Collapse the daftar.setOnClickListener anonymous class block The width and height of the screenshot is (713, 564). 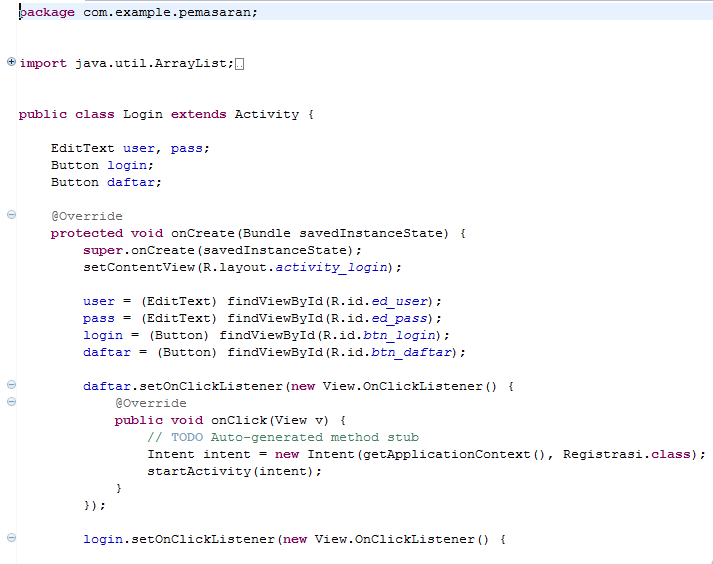11,384
